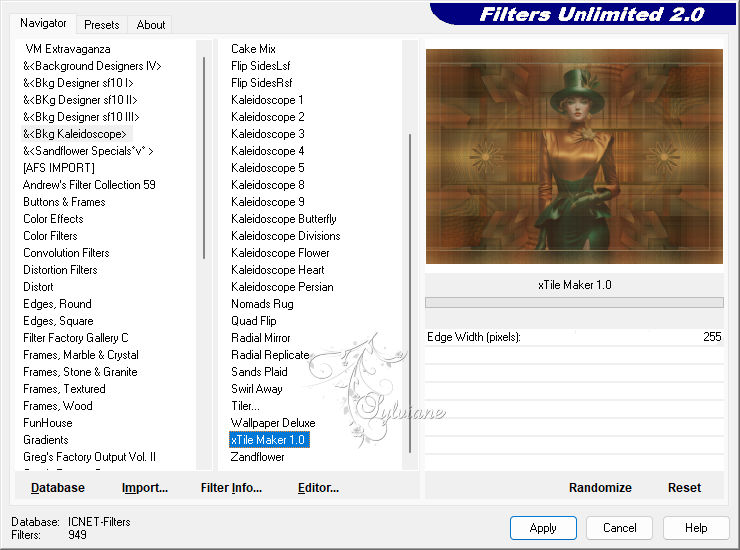740x550 pixels.
Task: Choose Radial Mirror filter
Action: coord(261,338)
